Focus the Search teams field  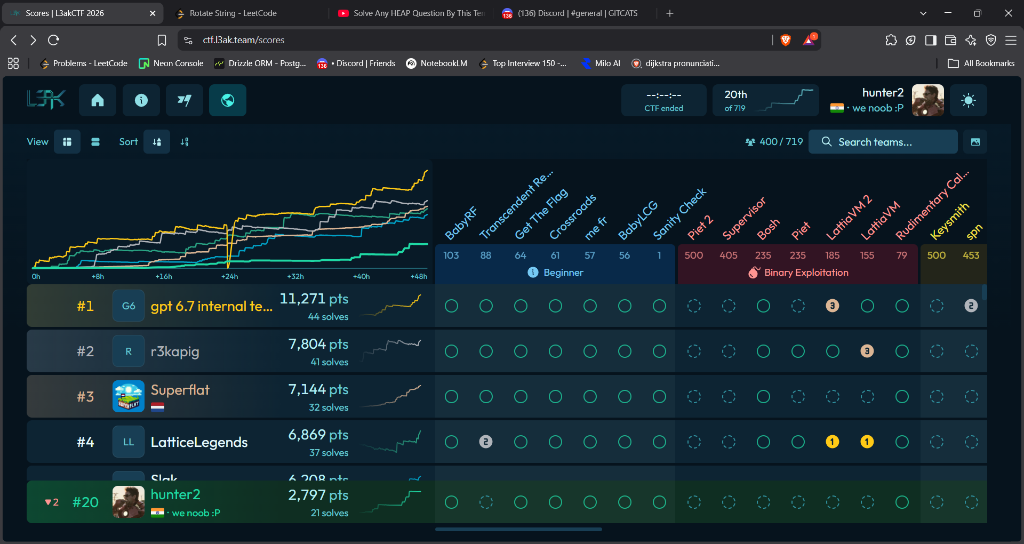tap(883, 142)
